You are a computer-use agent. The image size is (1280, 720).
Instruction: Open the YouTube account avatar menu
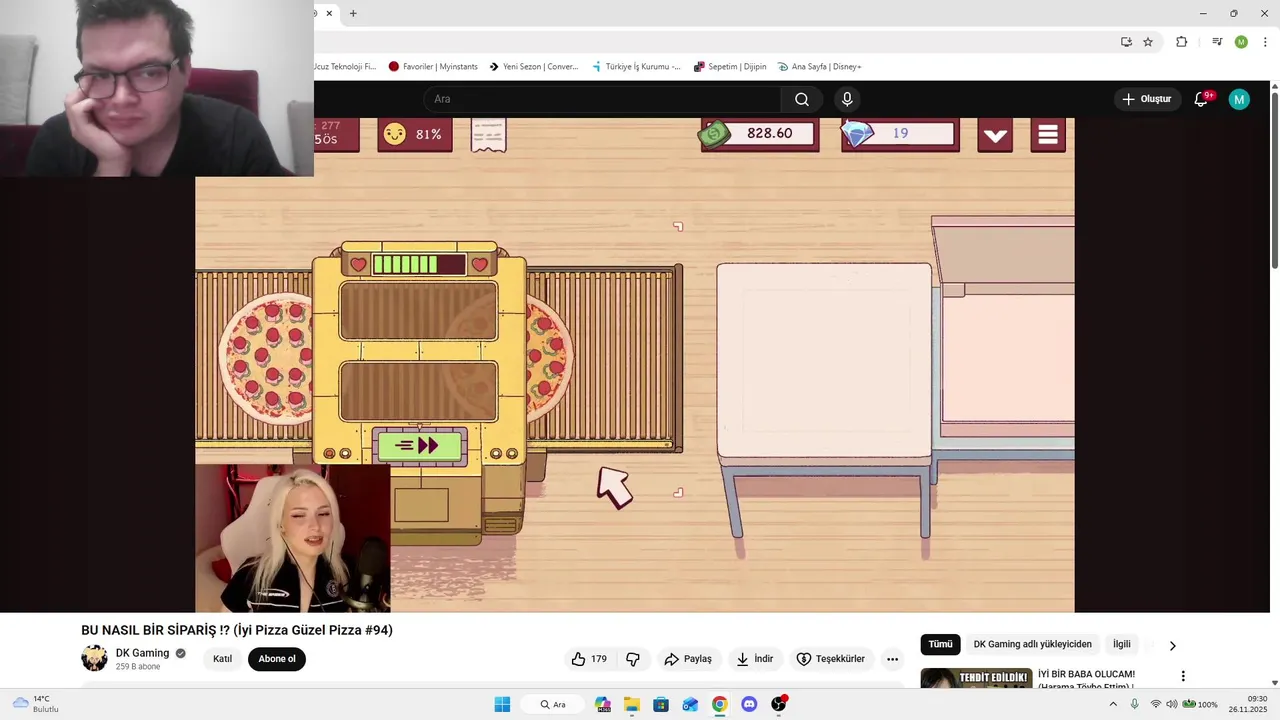click(1239, 99)
